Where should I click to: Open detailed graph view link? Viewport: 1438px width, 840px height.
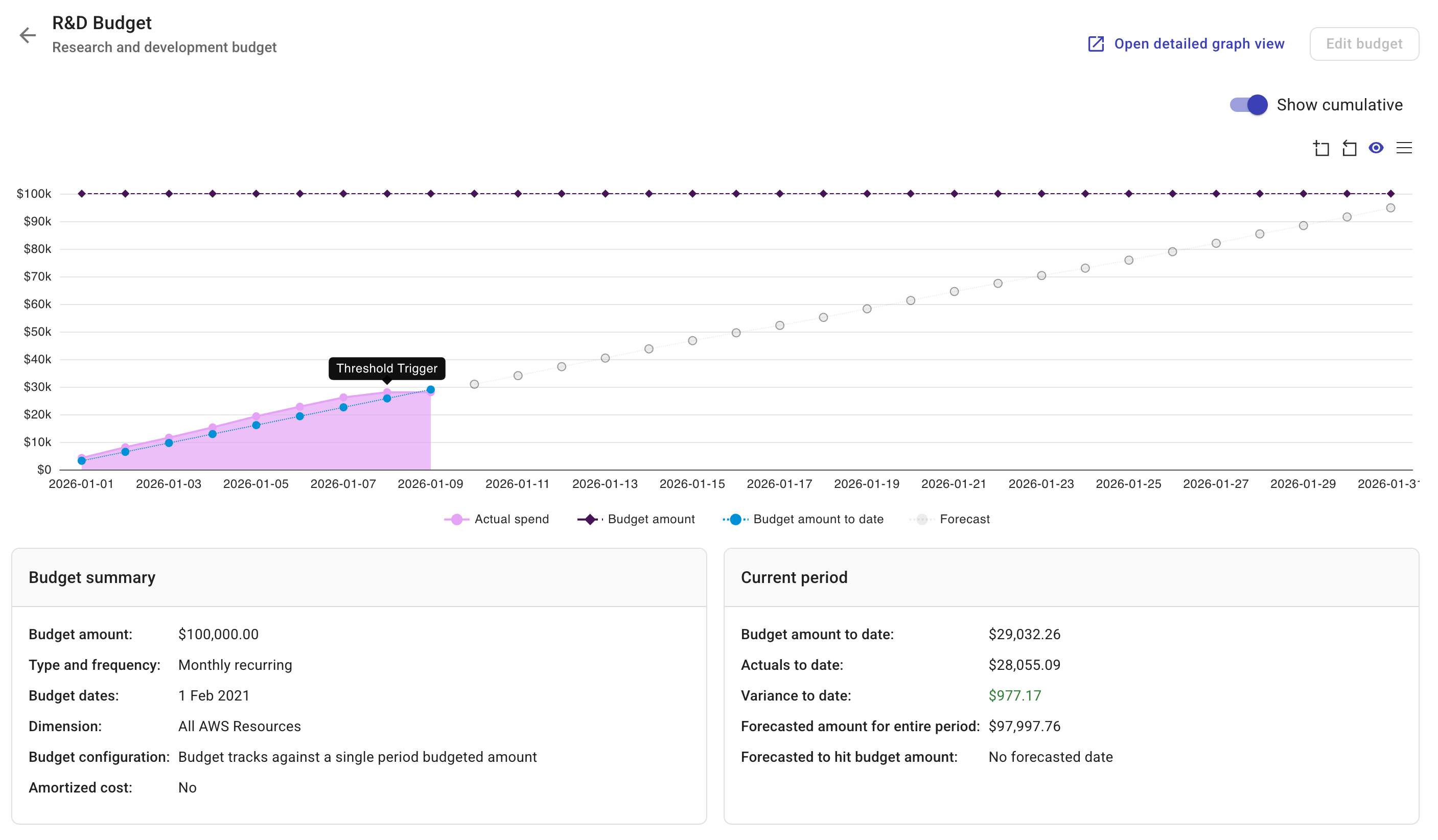[x=1198, y=44]
